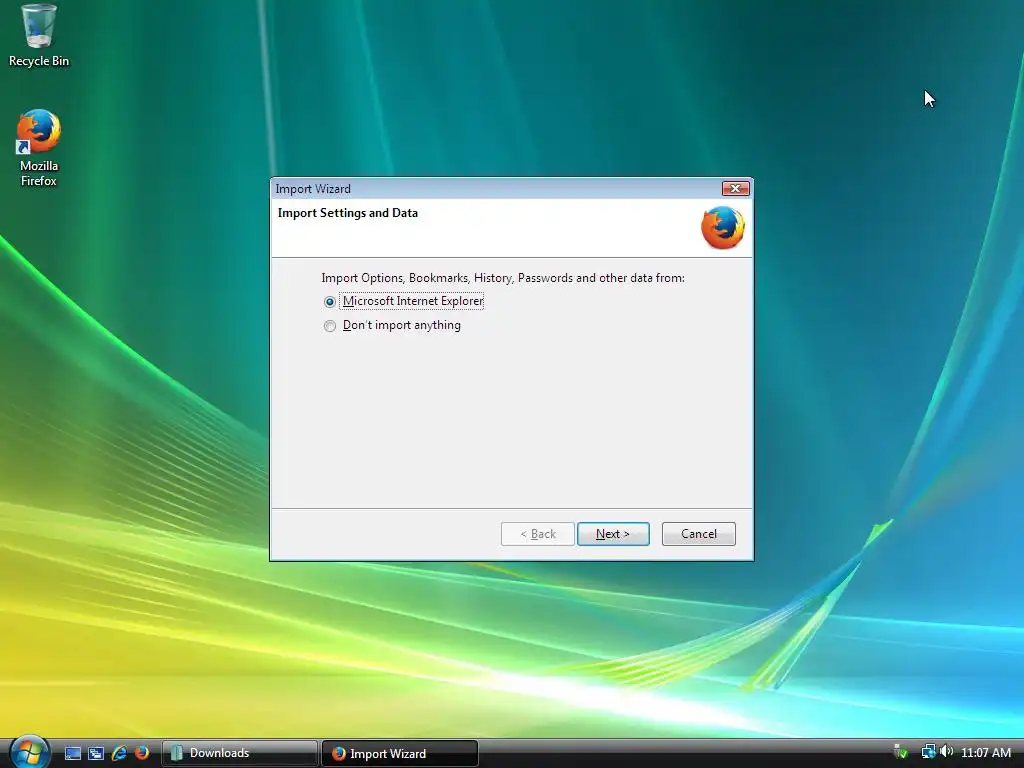Open the network status tray icon
Image resolution: width=1024 pixels, height=768 pixels.
(x=928, y=752)
